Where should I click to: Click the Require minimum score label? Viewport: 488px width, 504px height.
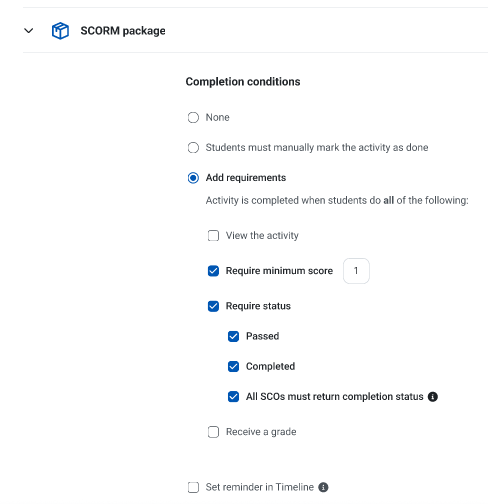[279, 271]
